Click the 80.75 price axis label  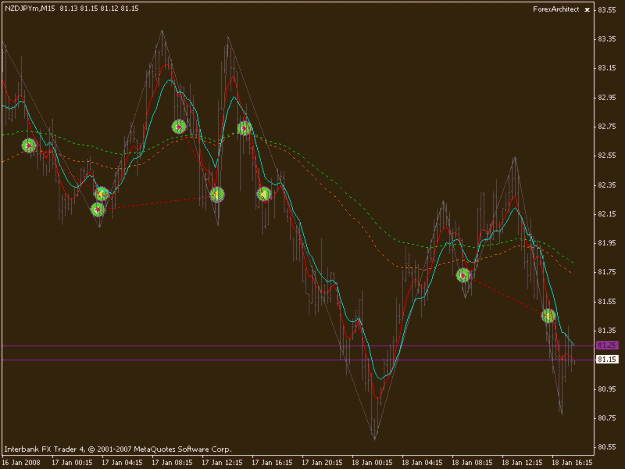[x=607, y=418]
